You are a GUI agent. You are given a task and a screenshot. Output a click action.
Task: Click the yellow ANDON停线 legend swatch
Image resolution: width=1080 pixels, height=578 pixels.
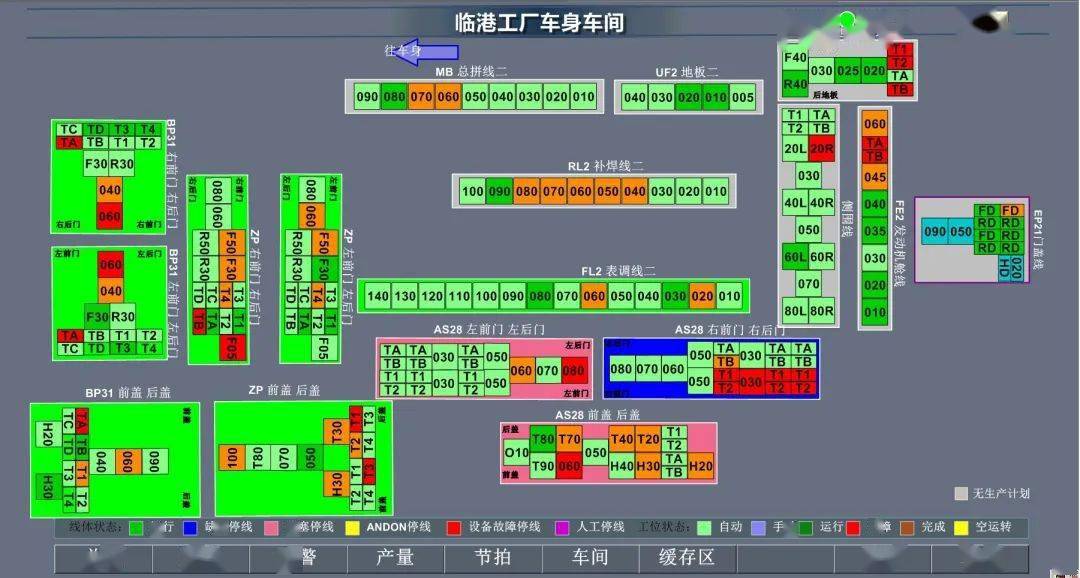coord(352,527)
